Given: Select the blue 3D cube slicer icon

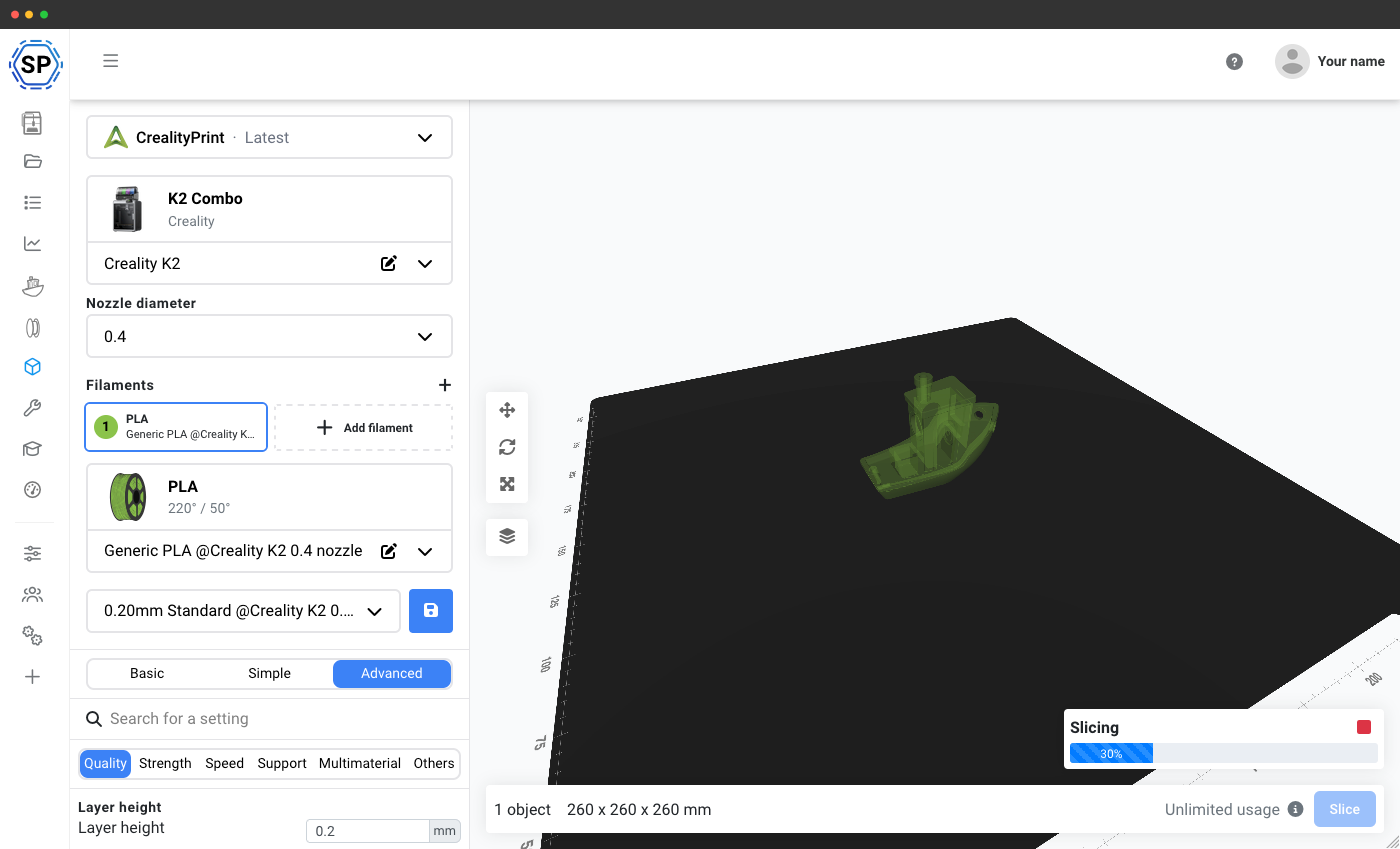Looking at the screenshot, I should point(32,367).
